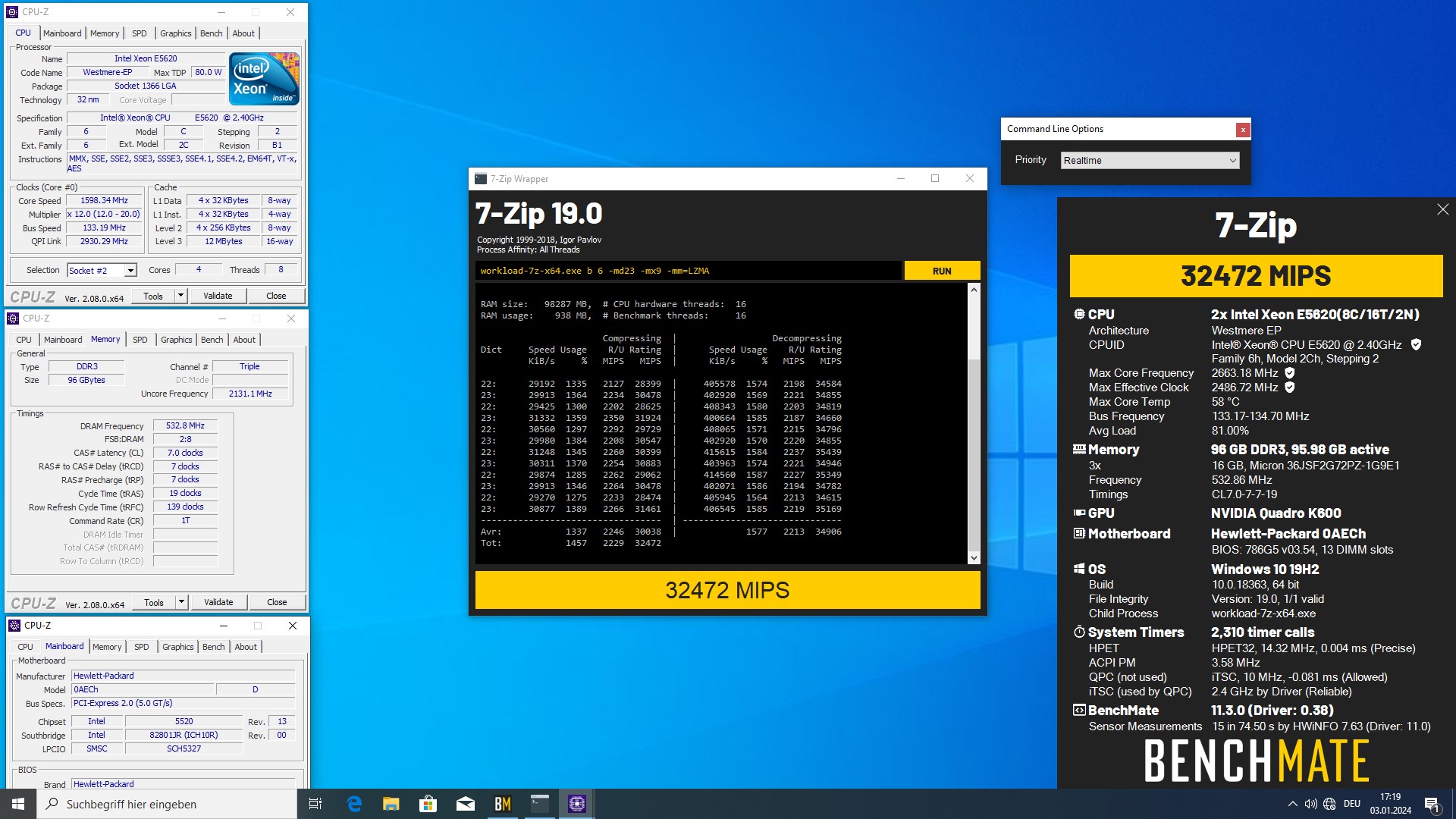The width and height of the screenshot is (1456, 819).
Task: Click the BENCHMATE logo at panel bottom
Action: tap(1256, 761)
